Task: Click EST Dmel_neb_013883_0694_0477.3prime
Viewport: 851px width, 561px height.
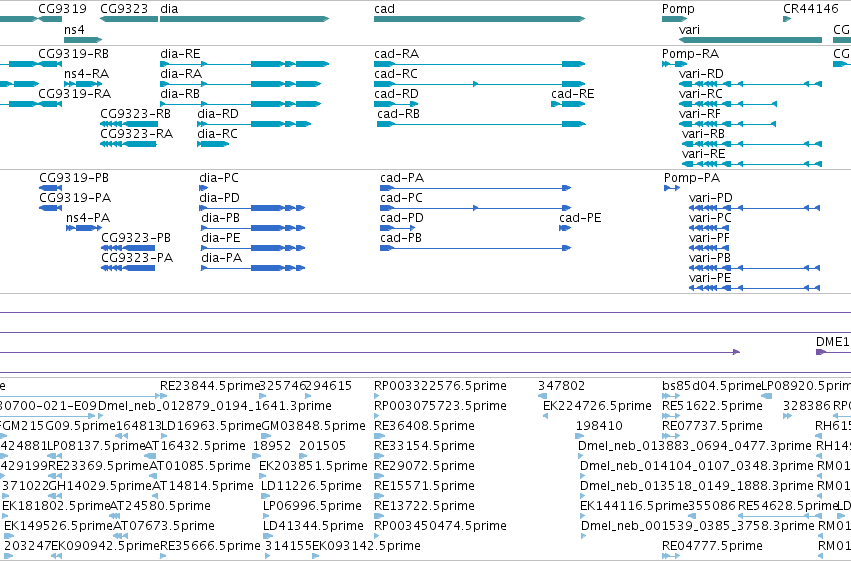Action: 695,446
